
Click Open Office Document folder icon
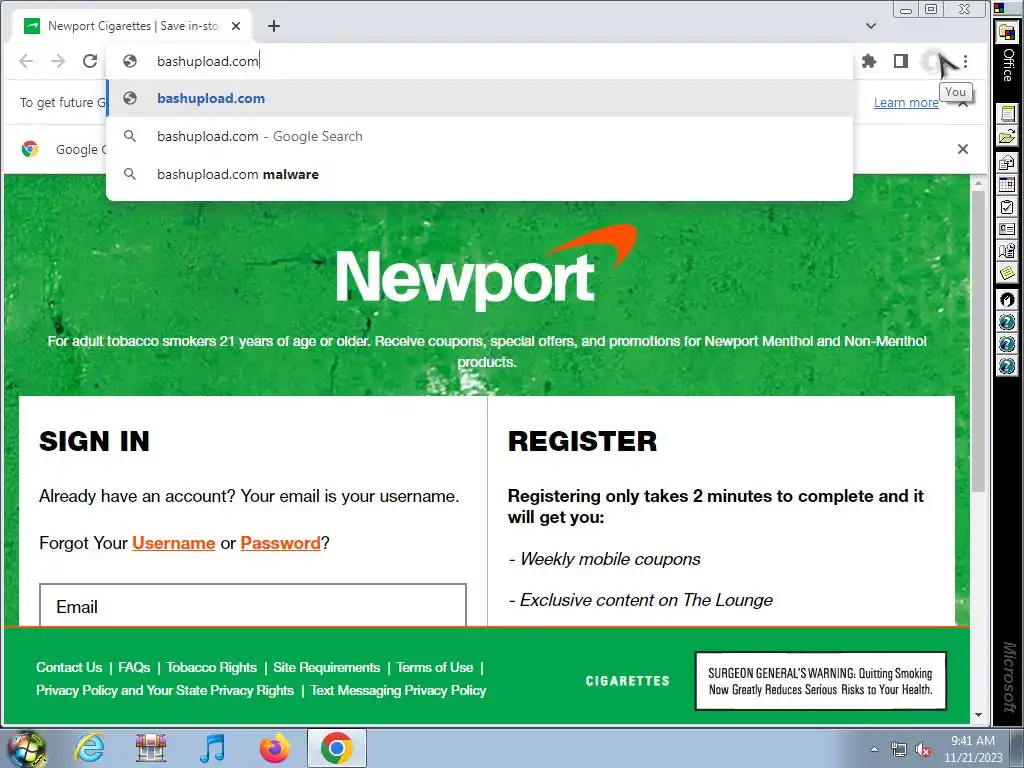[1008, 136]
